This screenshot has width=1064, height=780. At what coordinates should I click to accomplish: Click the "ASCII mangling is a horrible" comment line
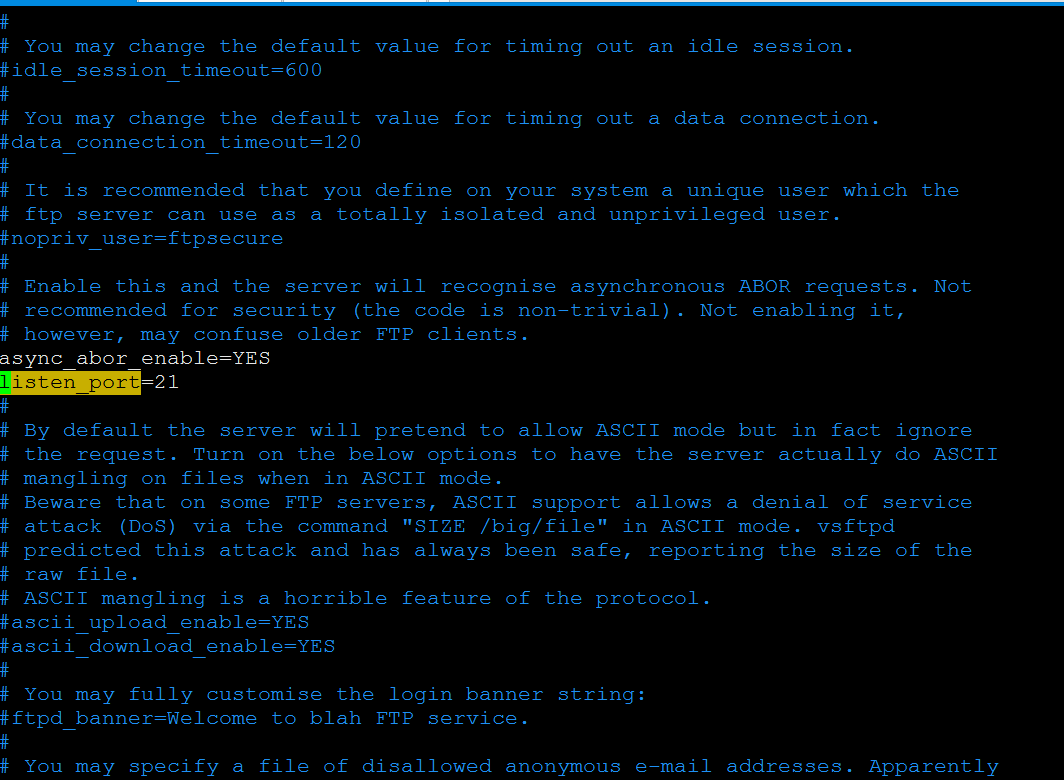click(368, 598)
